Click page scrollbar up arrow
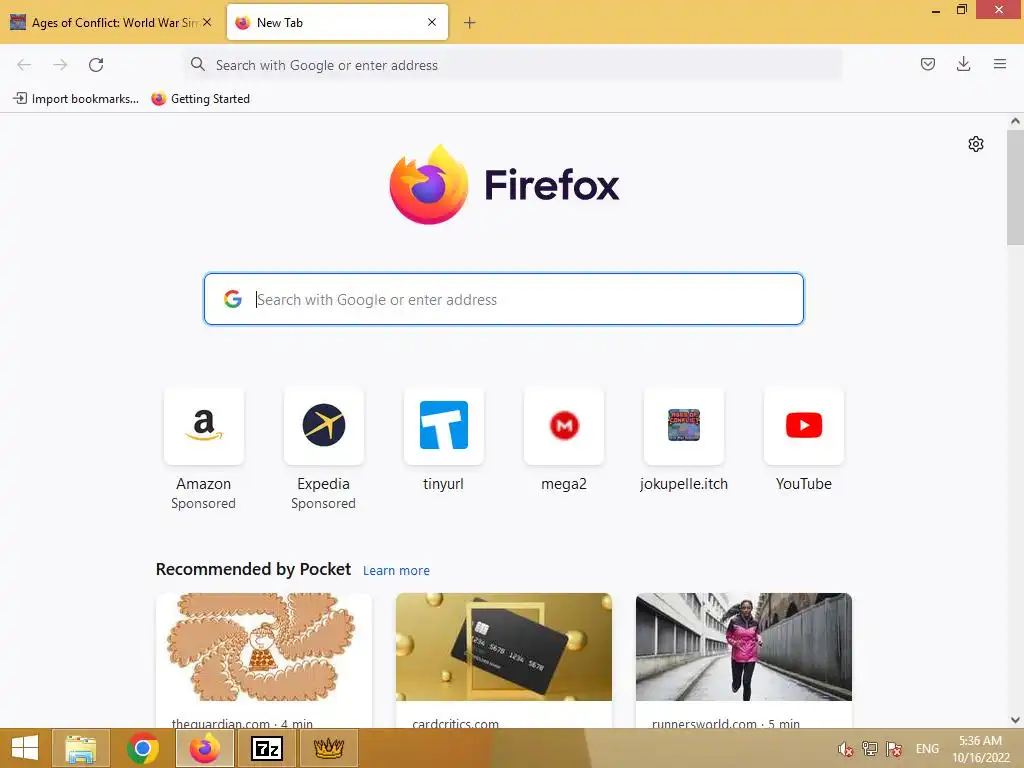This screenshot has width=1024, height=768. (1015, 121)
